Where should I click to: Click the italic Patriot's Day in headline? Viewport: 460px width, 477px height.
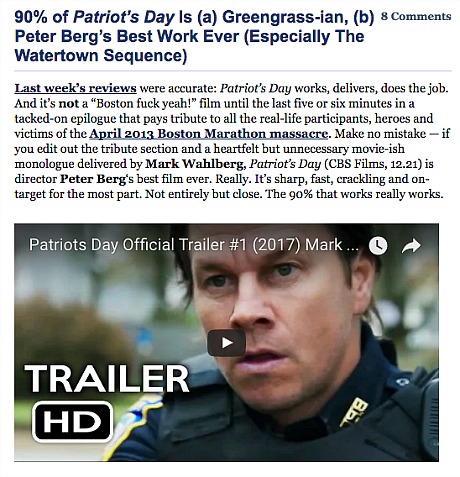click(x=124, y=17)
